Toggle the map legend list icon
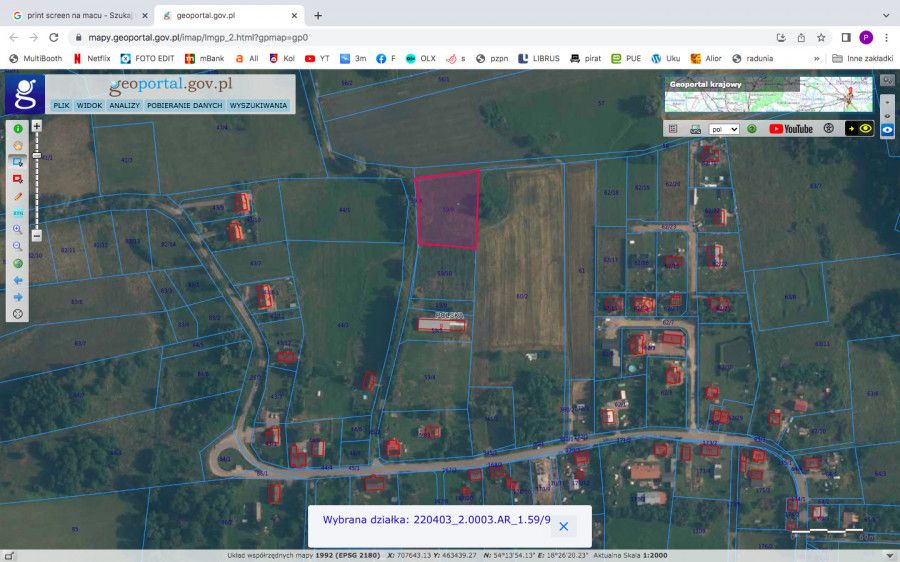 click(x=672, y=129)
